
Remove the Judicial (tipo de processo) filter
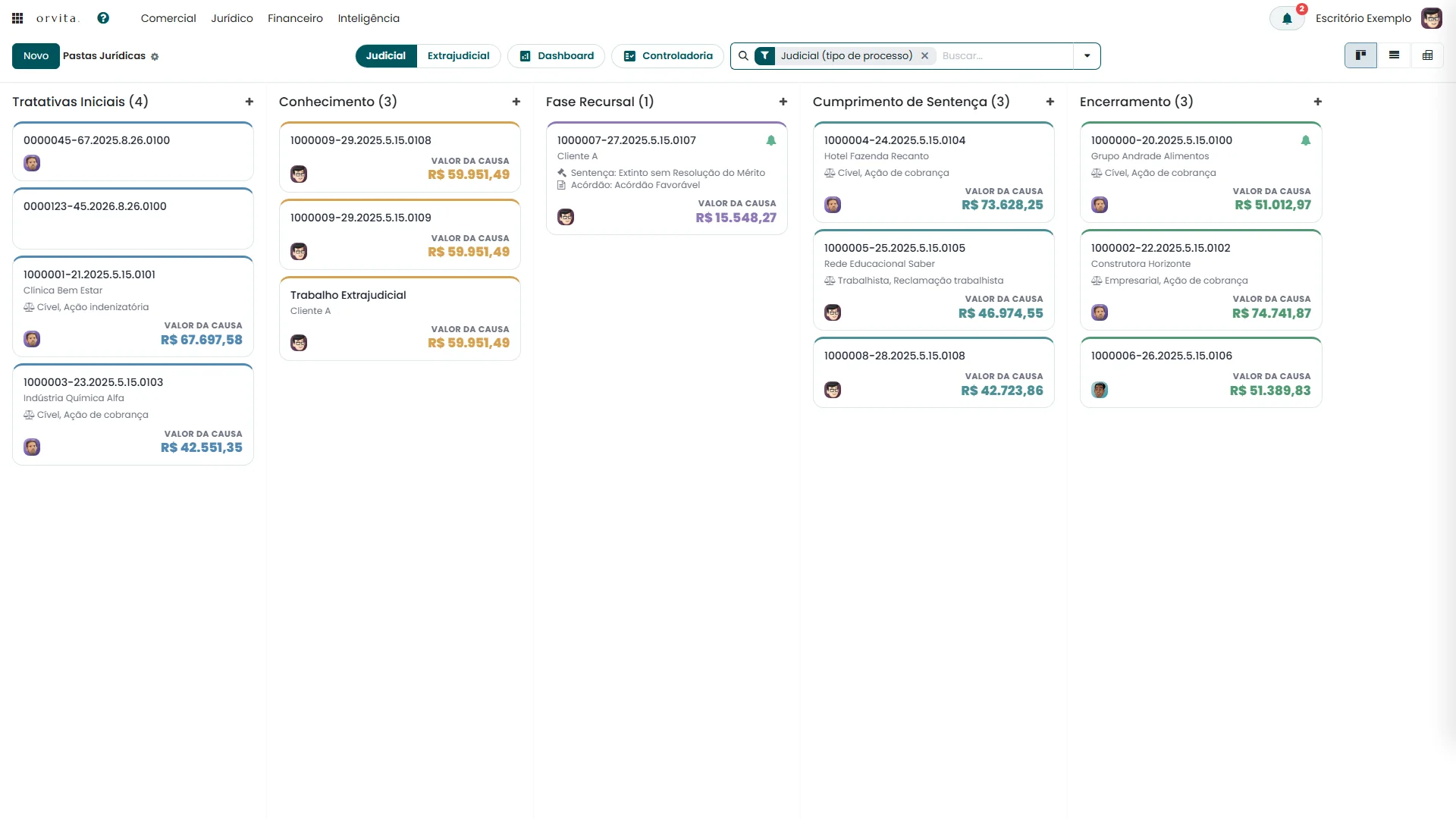tap(924, 56)
